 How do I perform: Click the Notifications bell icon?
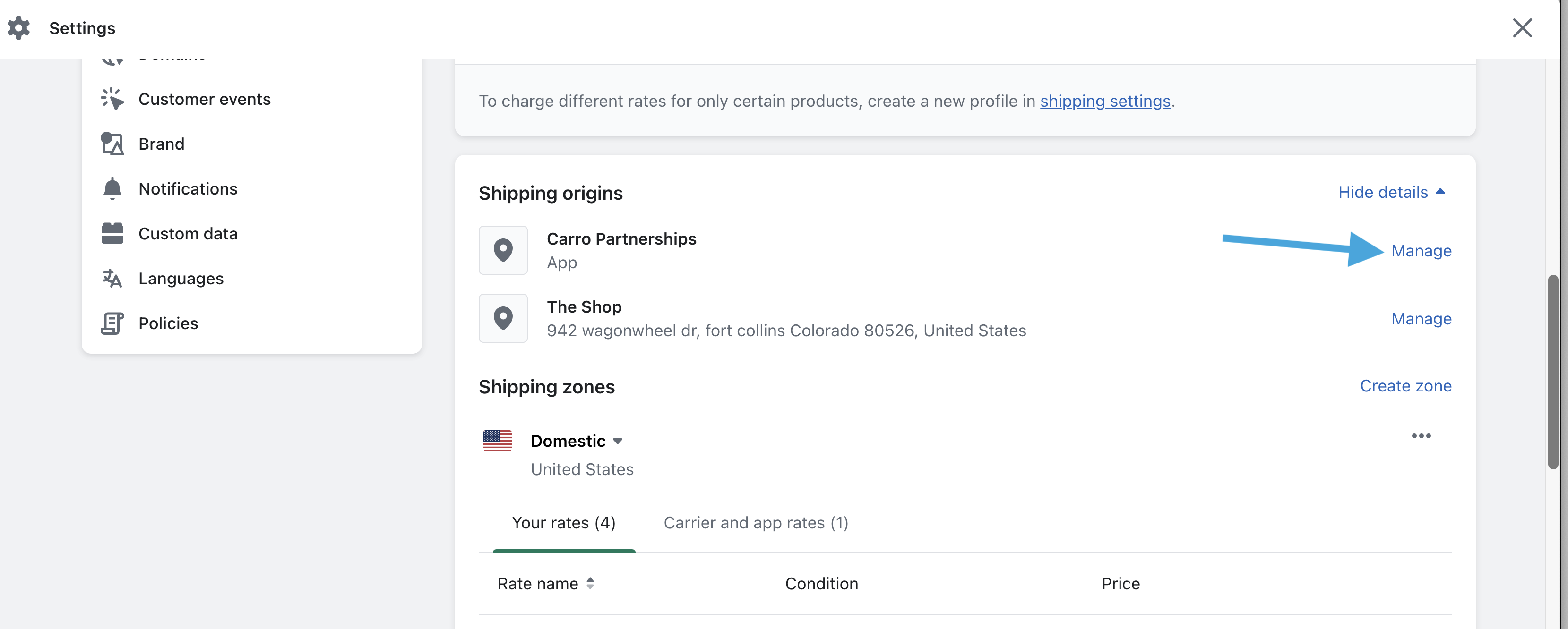[112, 189]
